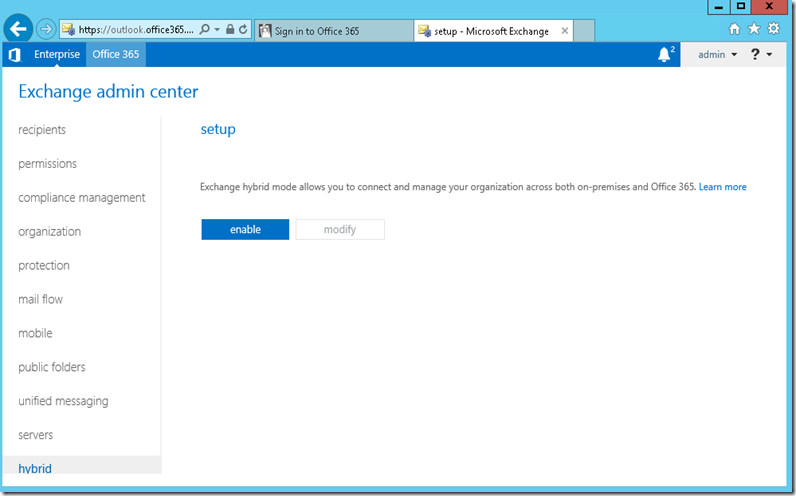Open a new browser tab
Image resolution: width=796 pixels, height=496 pixels.
click(584, 31)
